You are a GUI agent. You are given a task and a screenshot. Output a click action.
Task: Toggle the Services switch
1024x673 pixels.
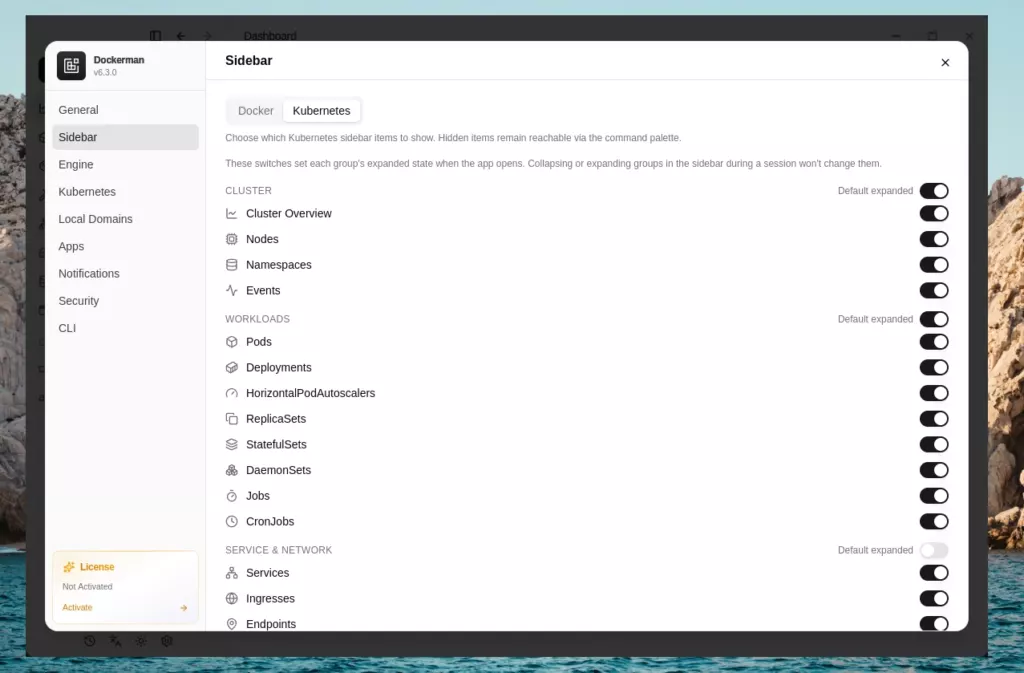(x=934, y=572)
